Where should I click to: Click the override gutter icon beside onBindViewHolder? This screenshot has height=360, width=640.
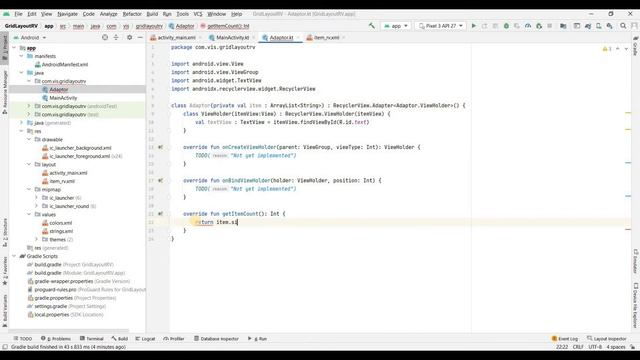click(x=160, y=180)
